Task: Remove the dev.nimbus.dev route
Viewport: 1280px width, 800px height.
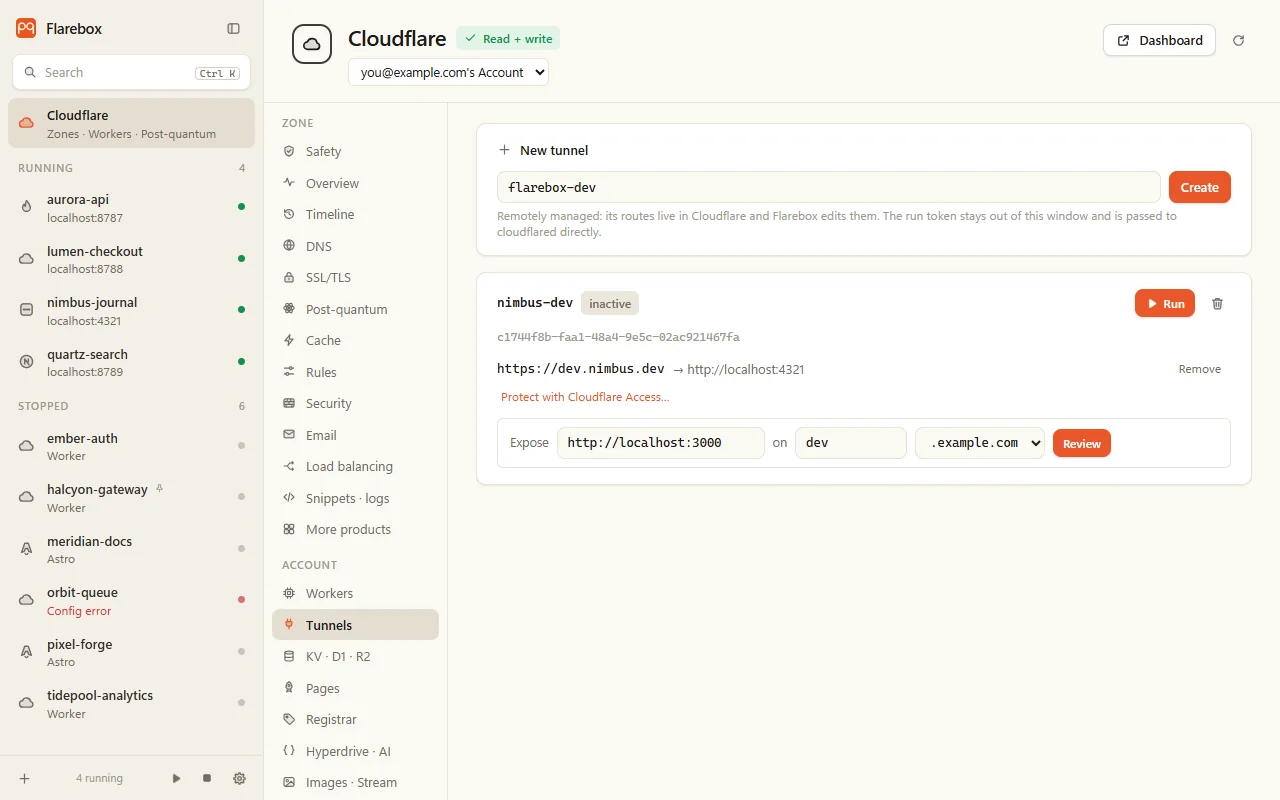Action: [x=1200, y=369]
